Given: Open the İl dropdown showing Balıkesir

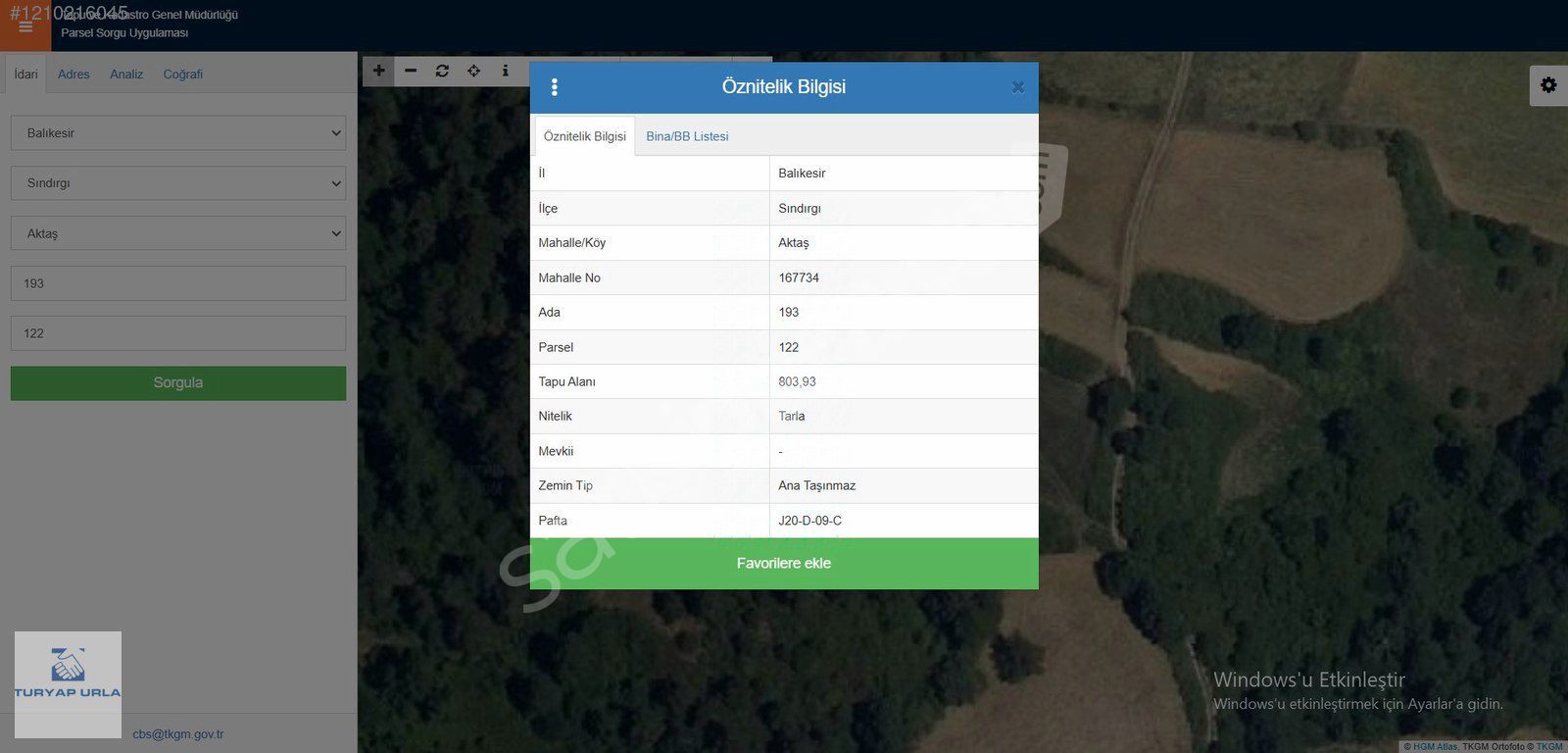Looking at the screenshot, I should (178, 132).
